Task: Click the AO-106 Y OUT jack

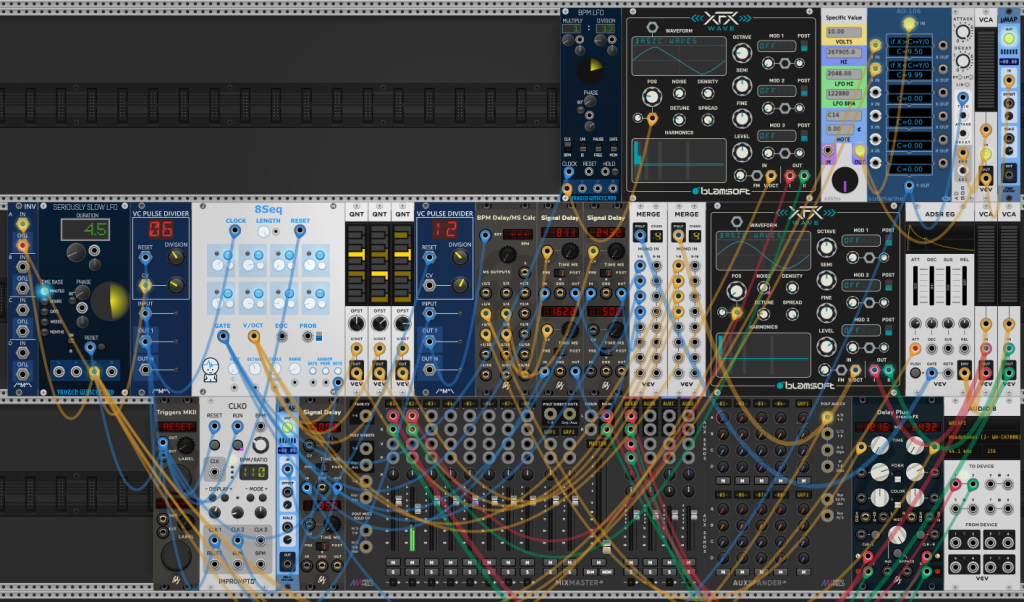Action: (908, 185)
